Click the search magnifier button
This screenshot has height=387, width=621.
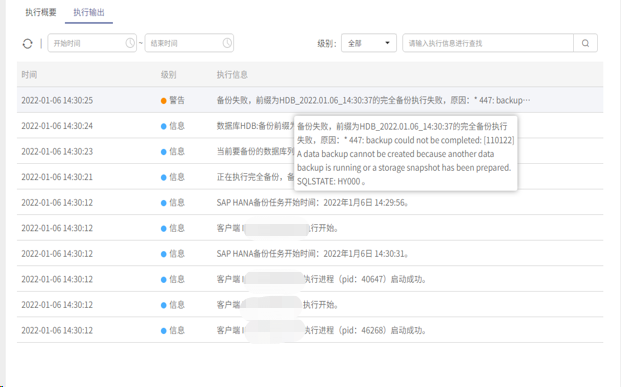click(x=585, y=43)
